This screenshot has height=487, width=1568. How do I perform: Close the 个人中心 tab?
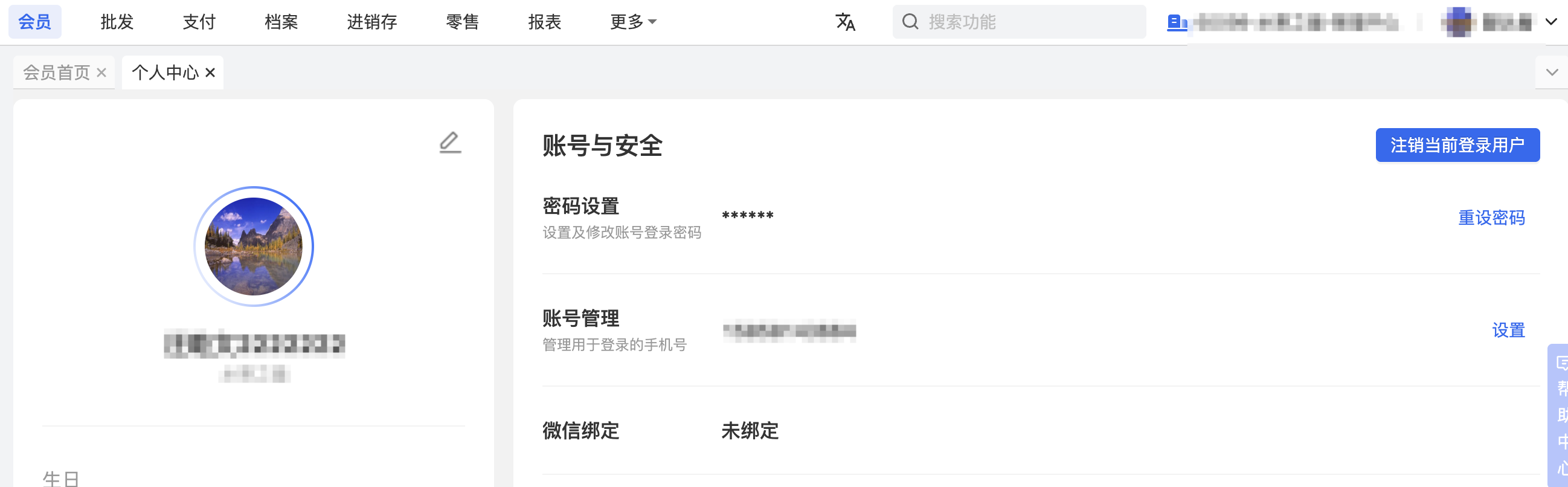pos(211,73)
